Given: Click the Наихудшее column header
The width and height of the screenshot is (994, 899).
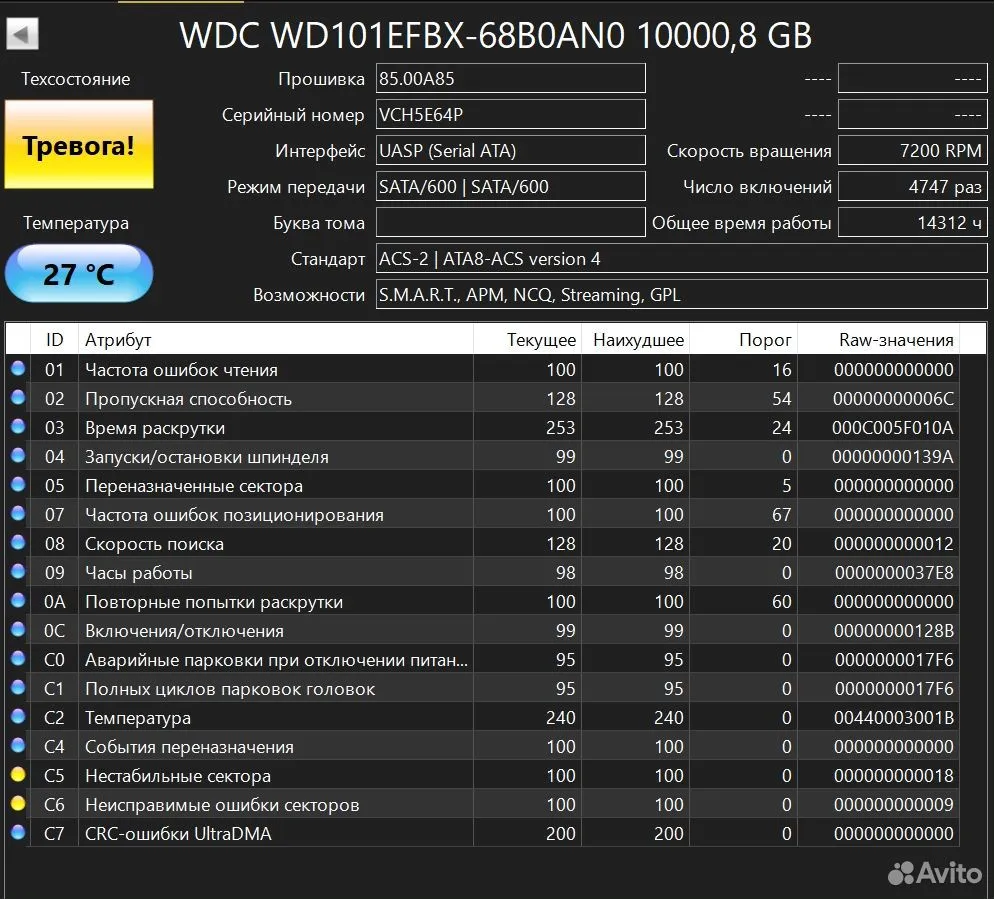Looking at the screenshot, I should pos(635,339).
